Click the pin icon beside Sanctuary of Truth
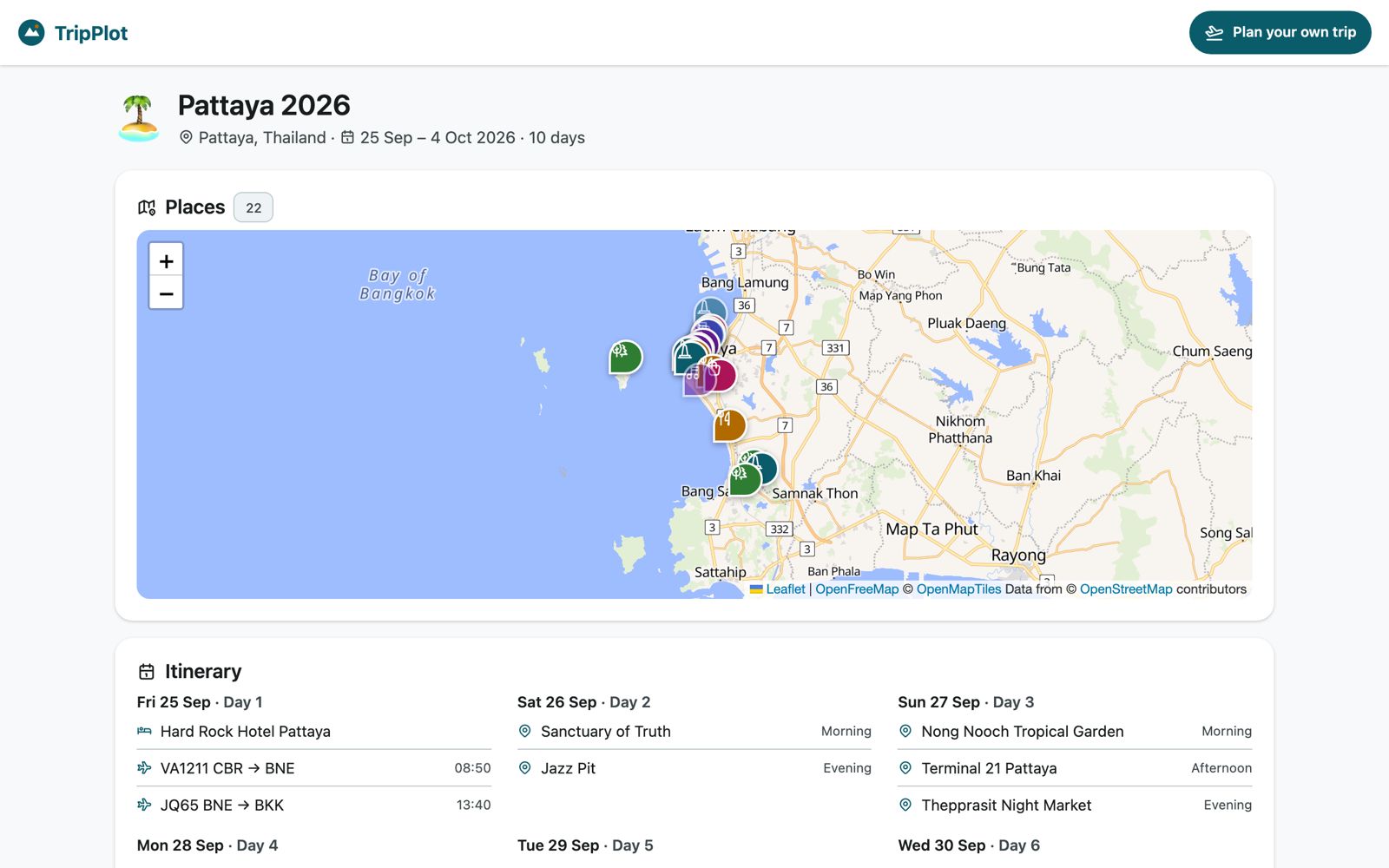The width and height of the screenshot is (1389, 868). pos(524,731)
